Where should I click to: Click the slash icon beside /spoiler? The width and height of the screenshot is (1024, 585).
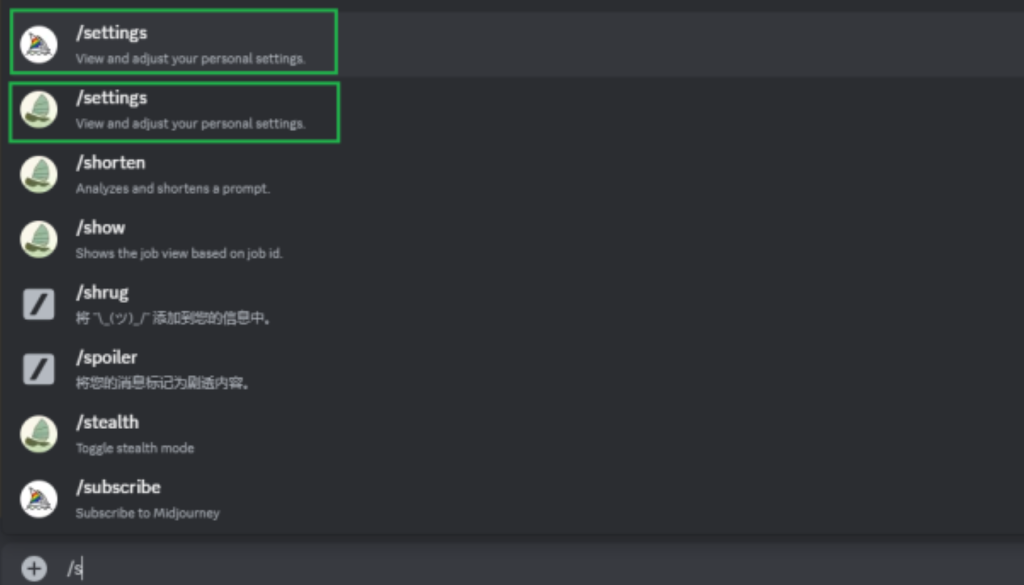point(39,369)
